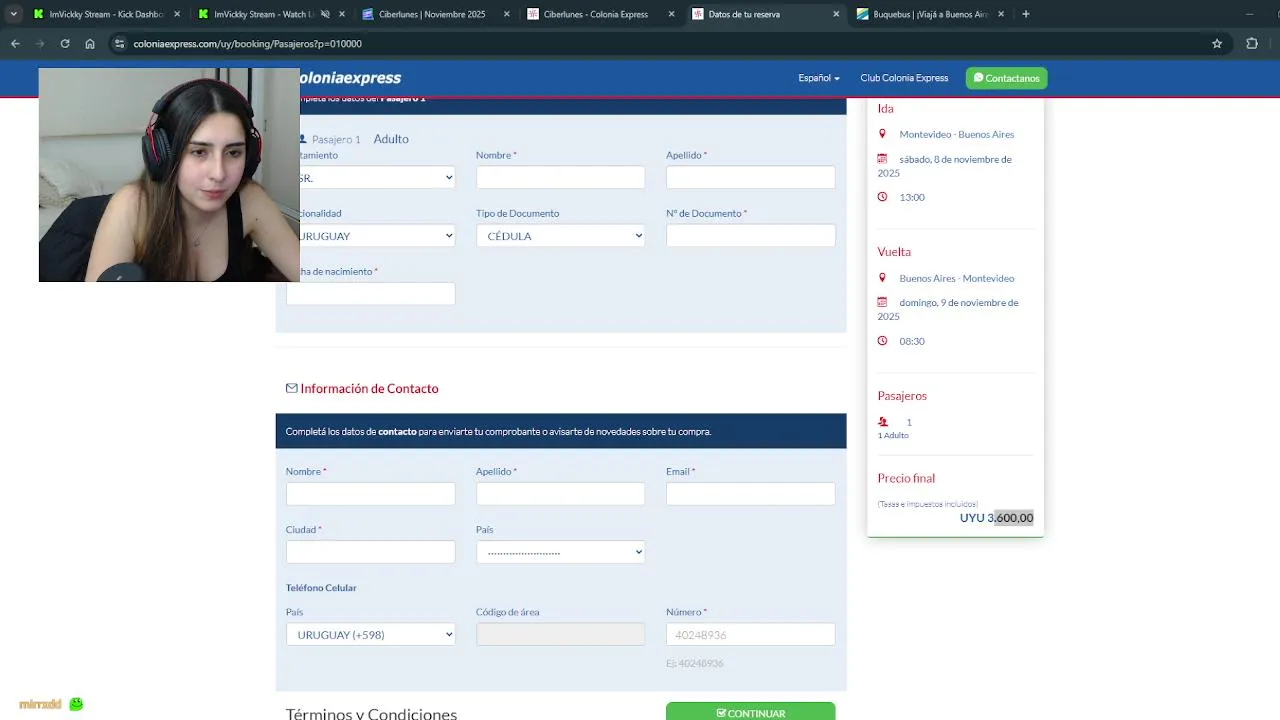Click the Montevideo - Buenos Aires text
The image size is (1280, 720).
tap(956, 134)
